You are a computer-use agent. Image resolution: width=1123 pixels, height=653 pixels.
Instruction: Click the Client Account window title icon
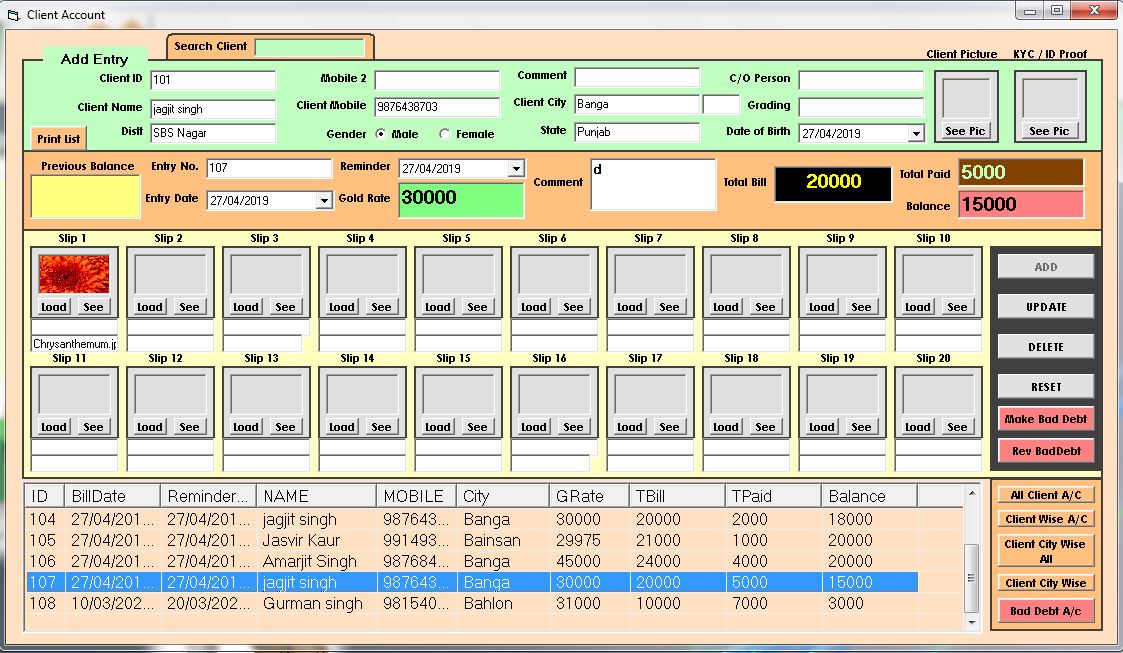[13, 15]
